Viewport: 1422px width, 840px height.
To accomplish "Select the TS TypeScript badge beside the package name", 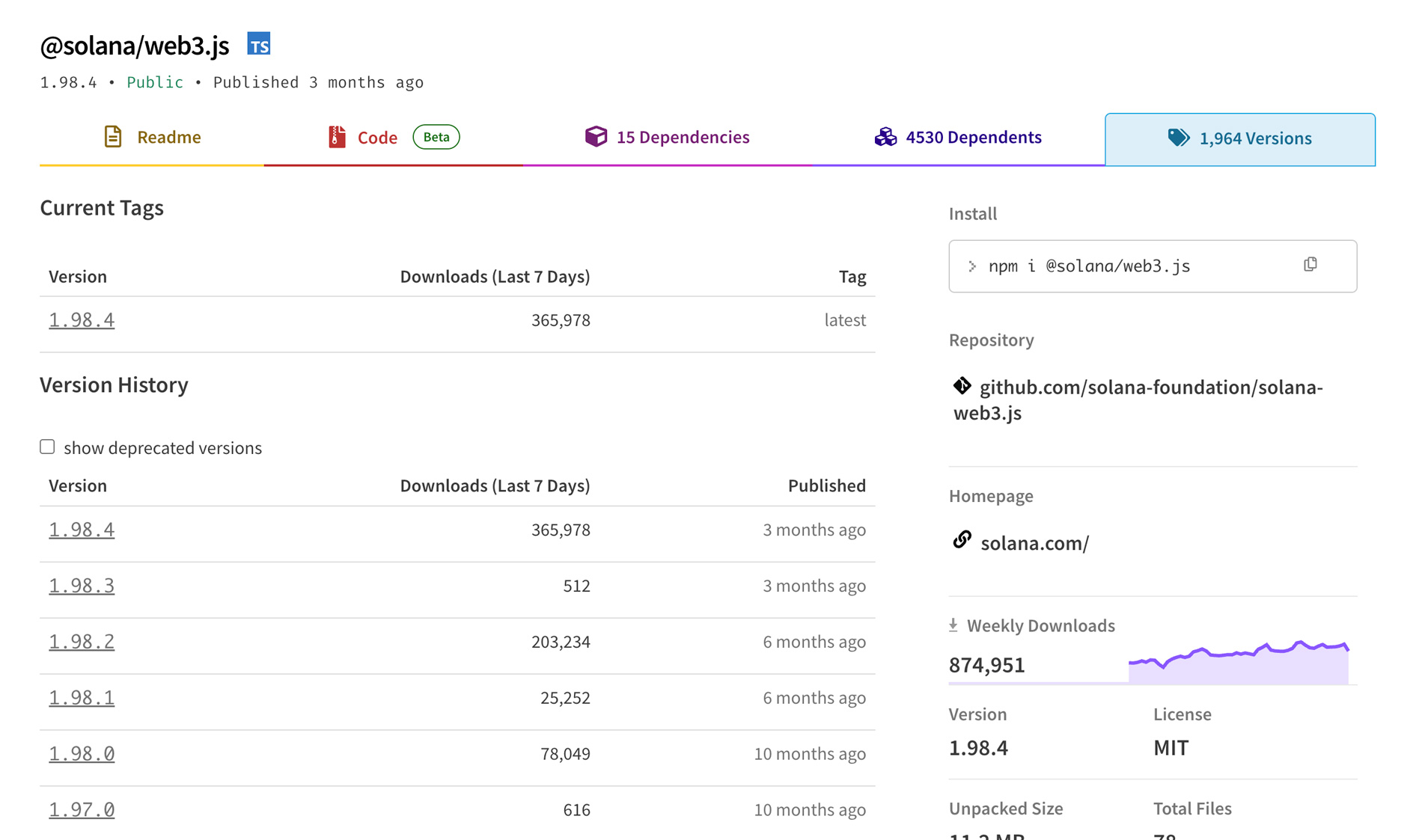I will [260, 45].
